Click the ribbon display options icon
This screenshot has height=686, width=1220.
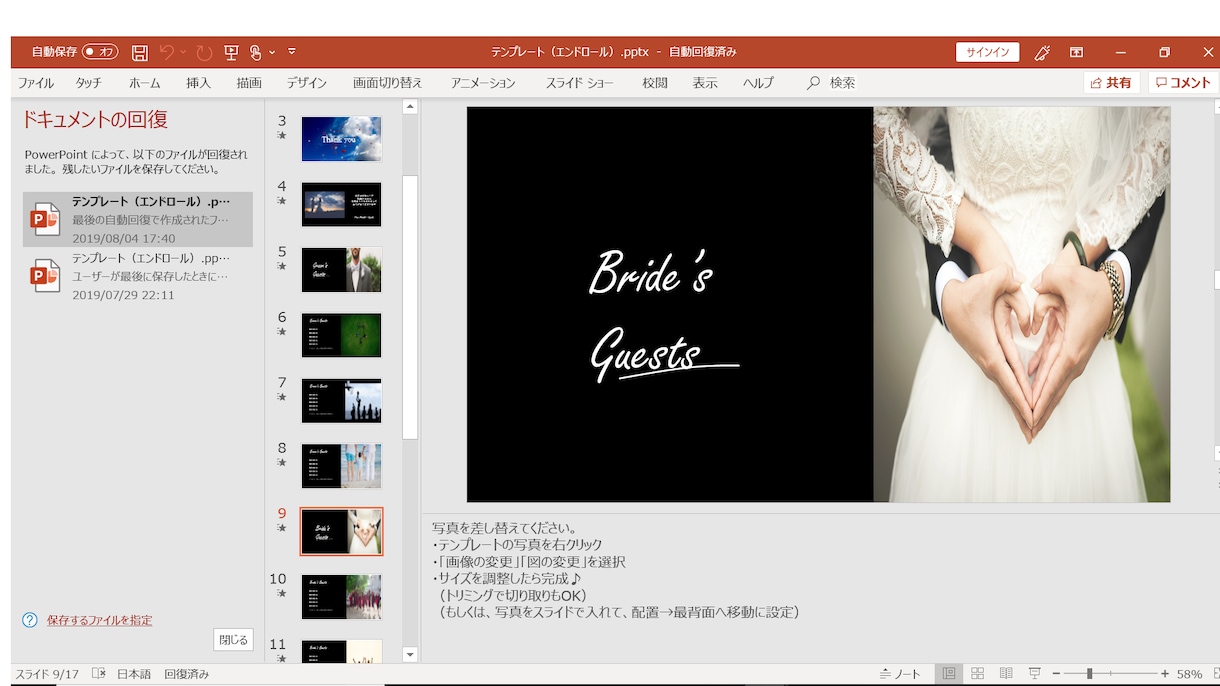(1077, 52)
